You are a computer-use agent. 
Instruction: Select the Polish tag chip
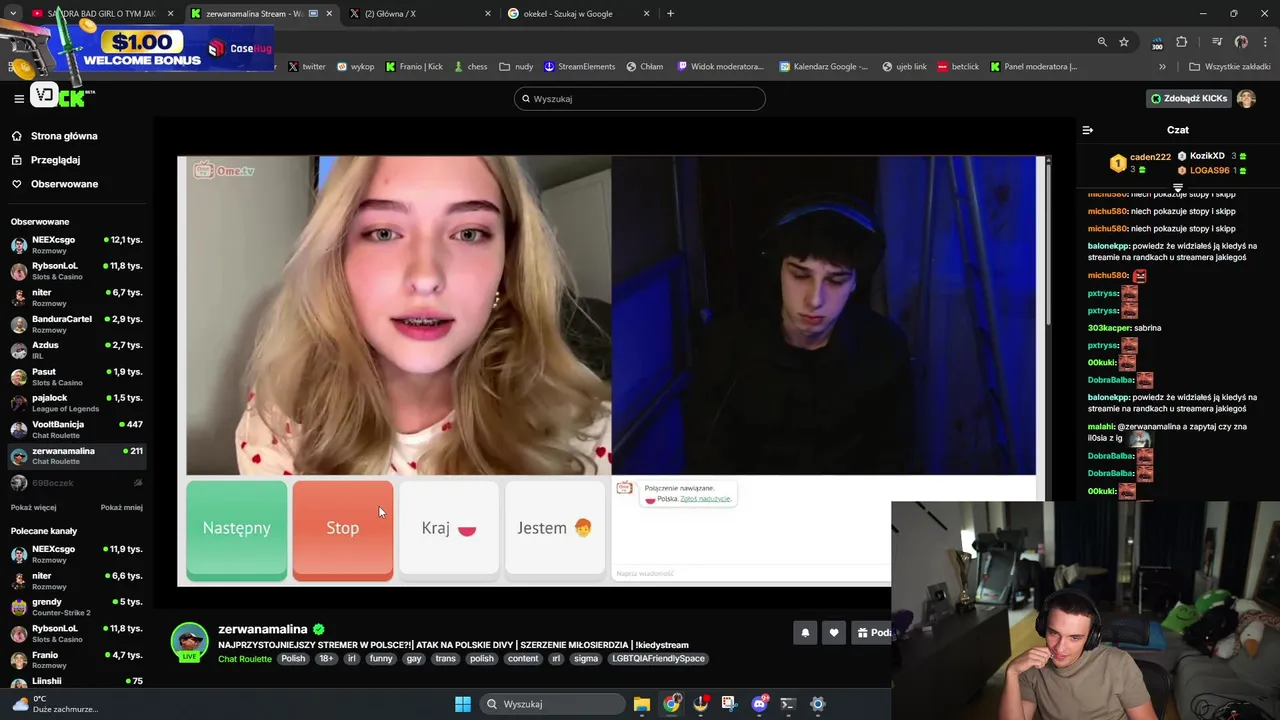[293, 659]
